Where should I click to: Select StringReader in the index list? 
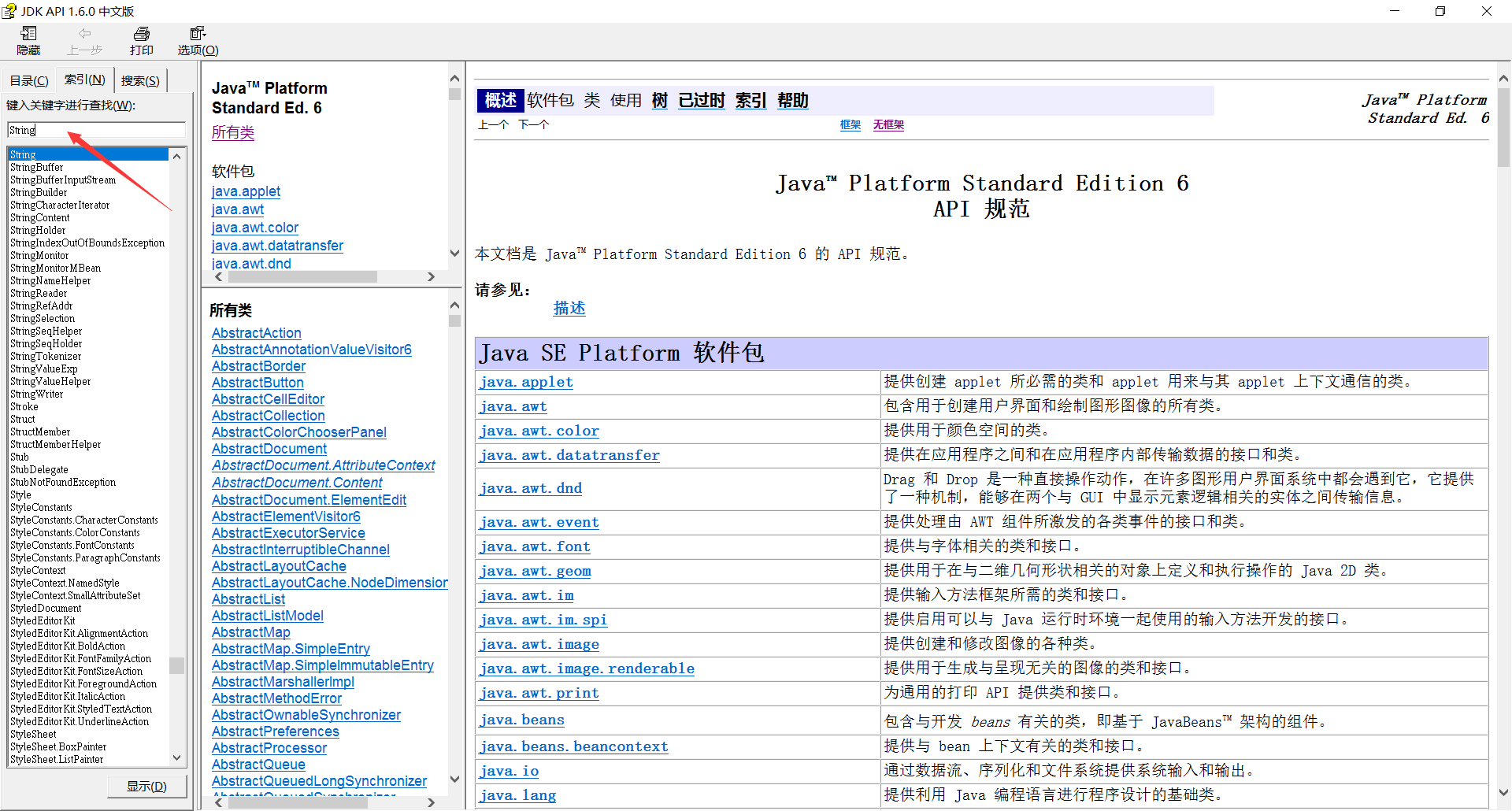click(x=39, y=293)
